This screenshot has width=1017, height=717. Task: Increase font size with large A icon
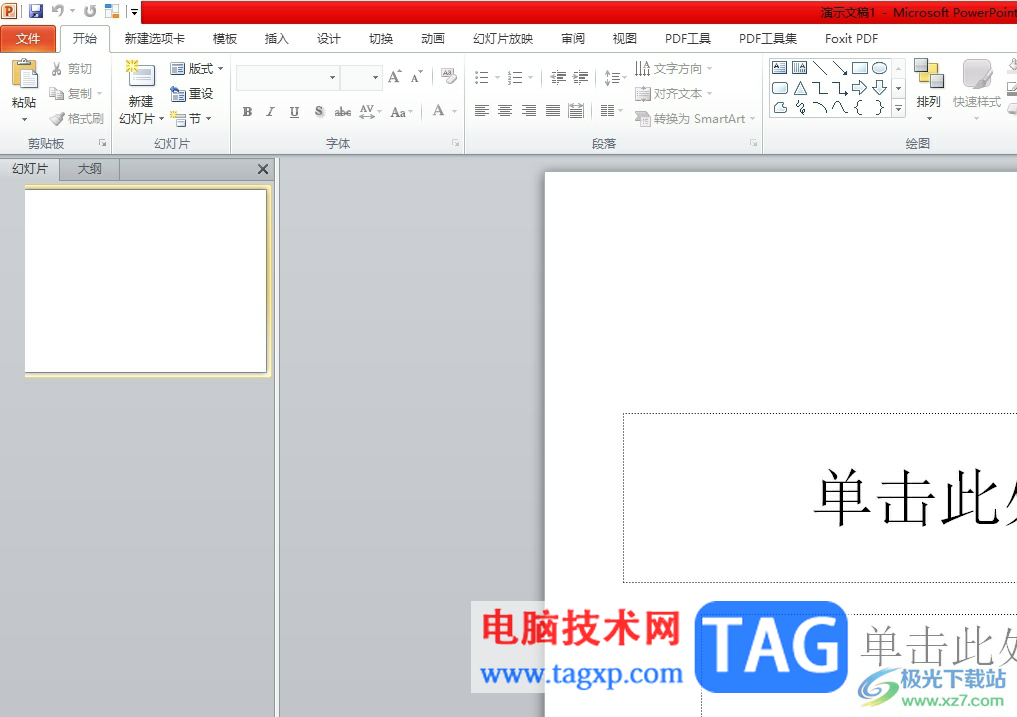(394, 77)
